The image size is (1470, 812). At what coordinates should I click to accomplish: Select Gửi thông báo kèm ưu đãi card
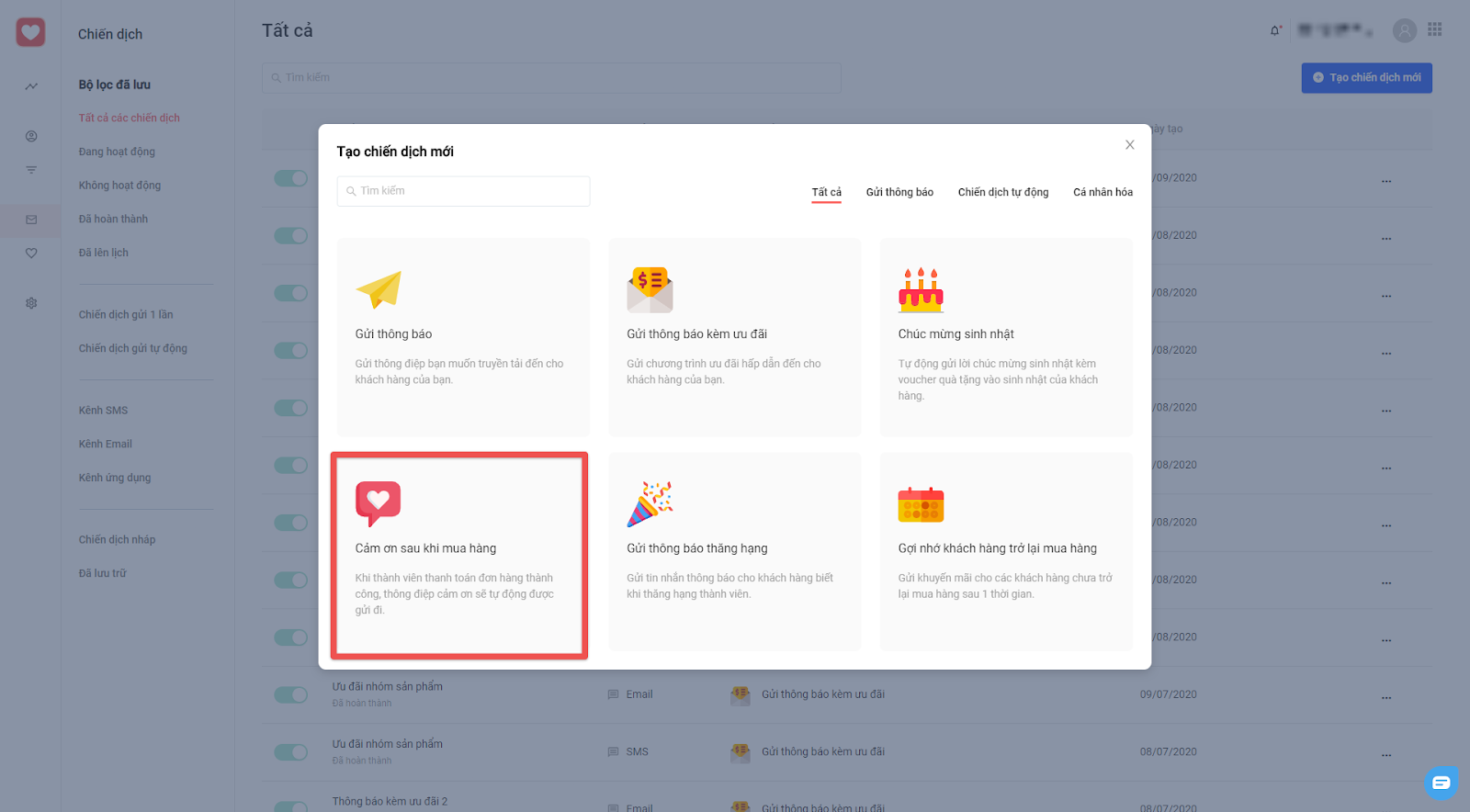click(x=735, y=337)
